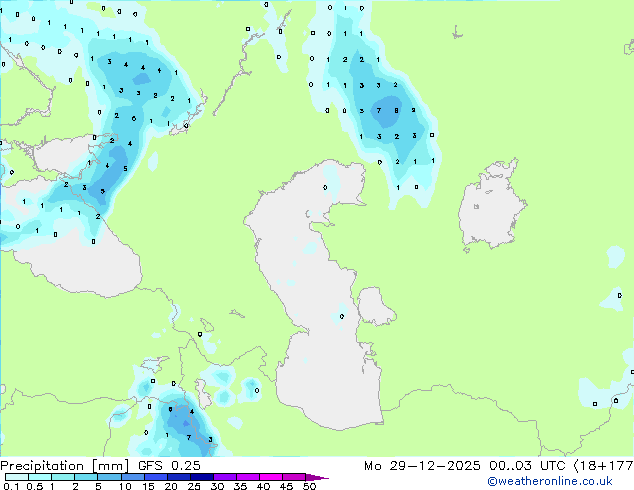Viewport: 634px width, 490px height.
Task: Click the 0.5–1 mm legend color swatch
Action: [x=40, y=477]
